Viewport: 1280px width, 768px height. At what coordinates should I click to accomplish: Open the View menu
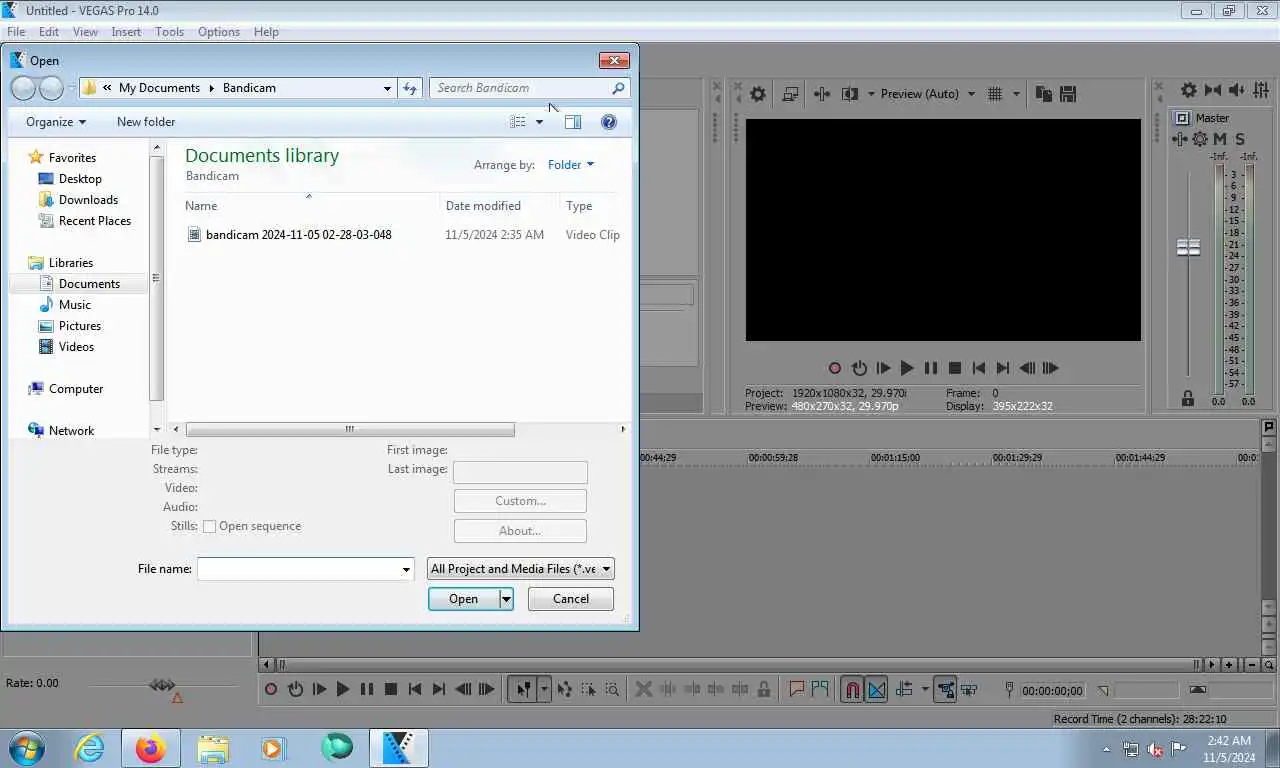point(85,32)
